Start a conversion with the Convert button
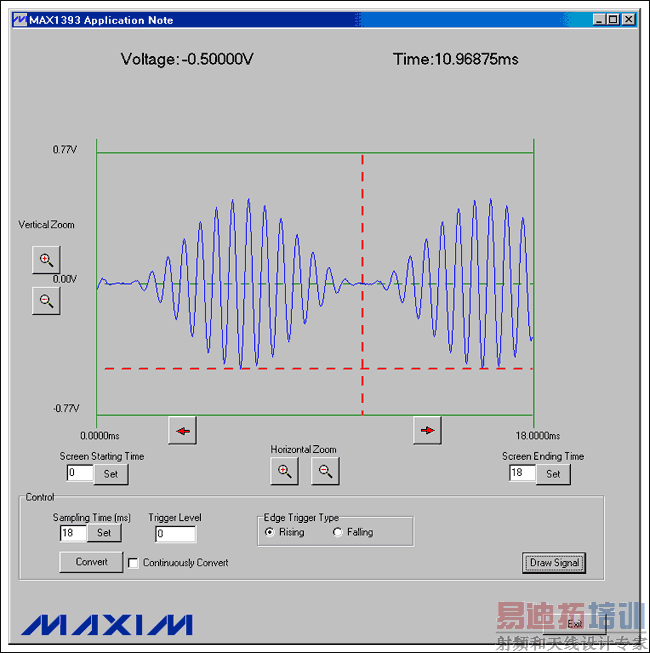 pyautogui.click(x=91, y=562)
